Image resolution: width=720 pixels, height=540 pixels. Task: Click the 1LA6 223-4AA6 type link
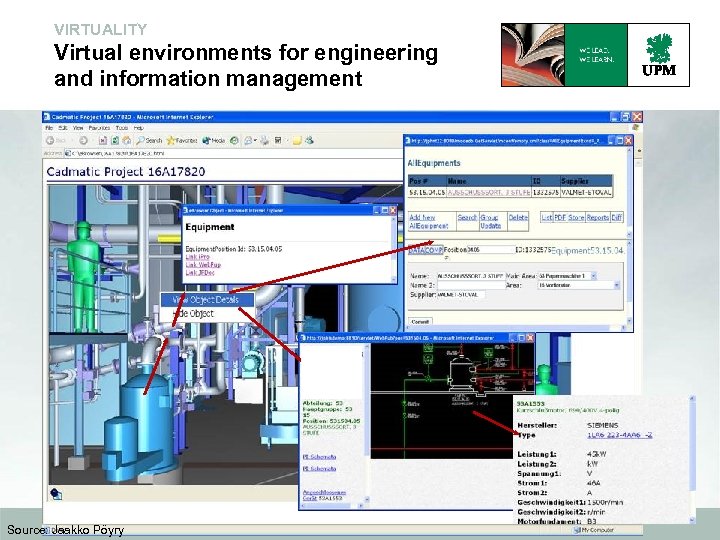pos(619,435)
